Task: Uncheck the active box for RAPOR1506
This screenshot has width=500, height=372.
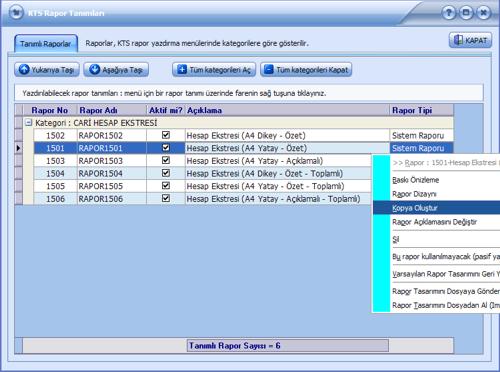Action: (166, 198)
